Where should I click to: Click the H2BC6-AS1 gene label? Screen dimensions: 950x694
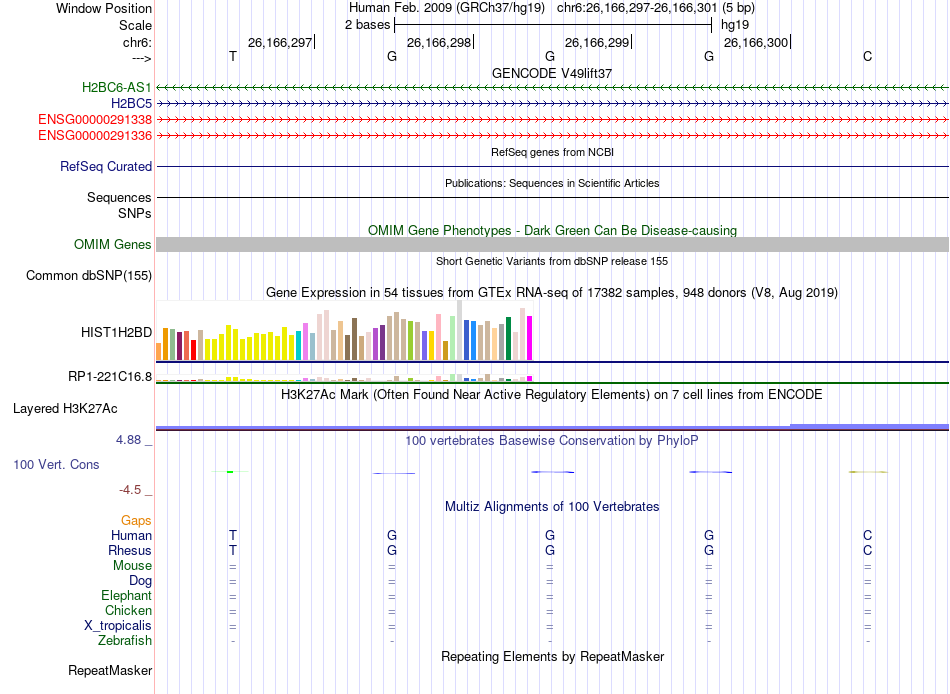point(116,87)
